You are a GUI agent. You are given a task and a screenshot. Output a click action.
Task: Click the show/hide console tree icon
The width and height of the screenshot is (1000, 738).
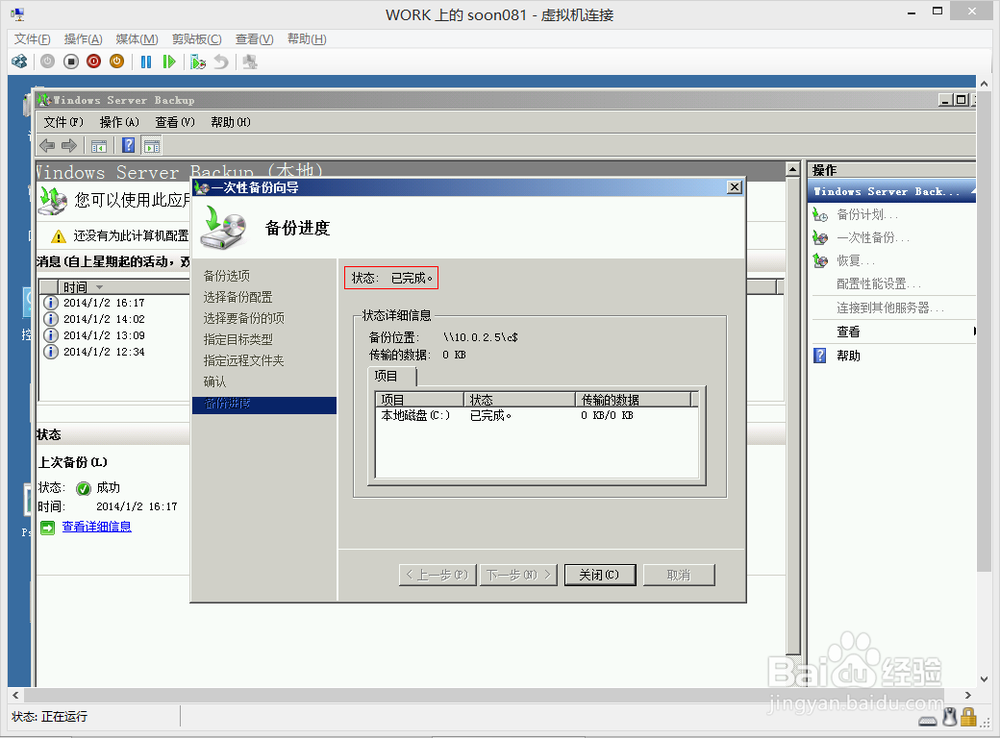[x=98, y=146]
